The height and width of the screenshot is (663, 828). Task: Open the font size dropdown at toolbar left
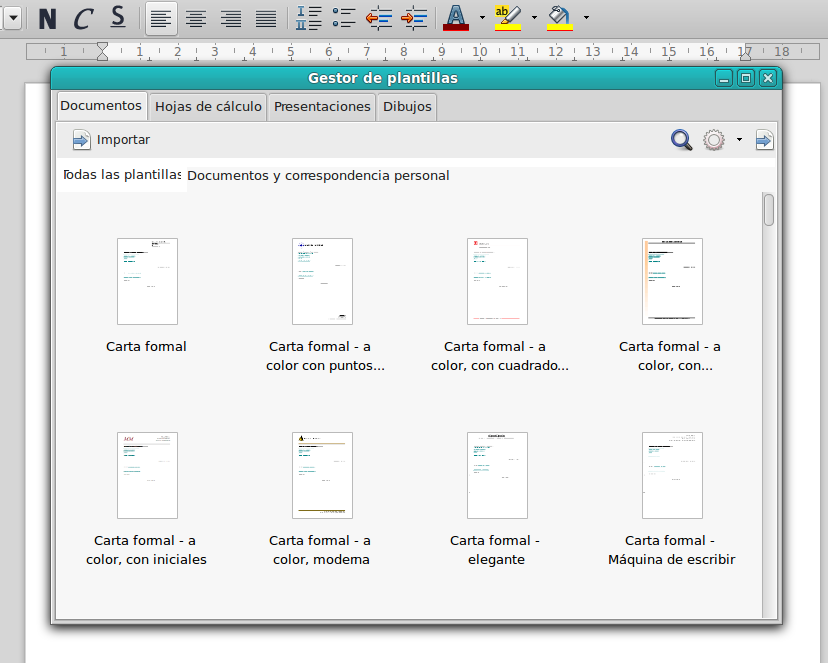(13, 18)
